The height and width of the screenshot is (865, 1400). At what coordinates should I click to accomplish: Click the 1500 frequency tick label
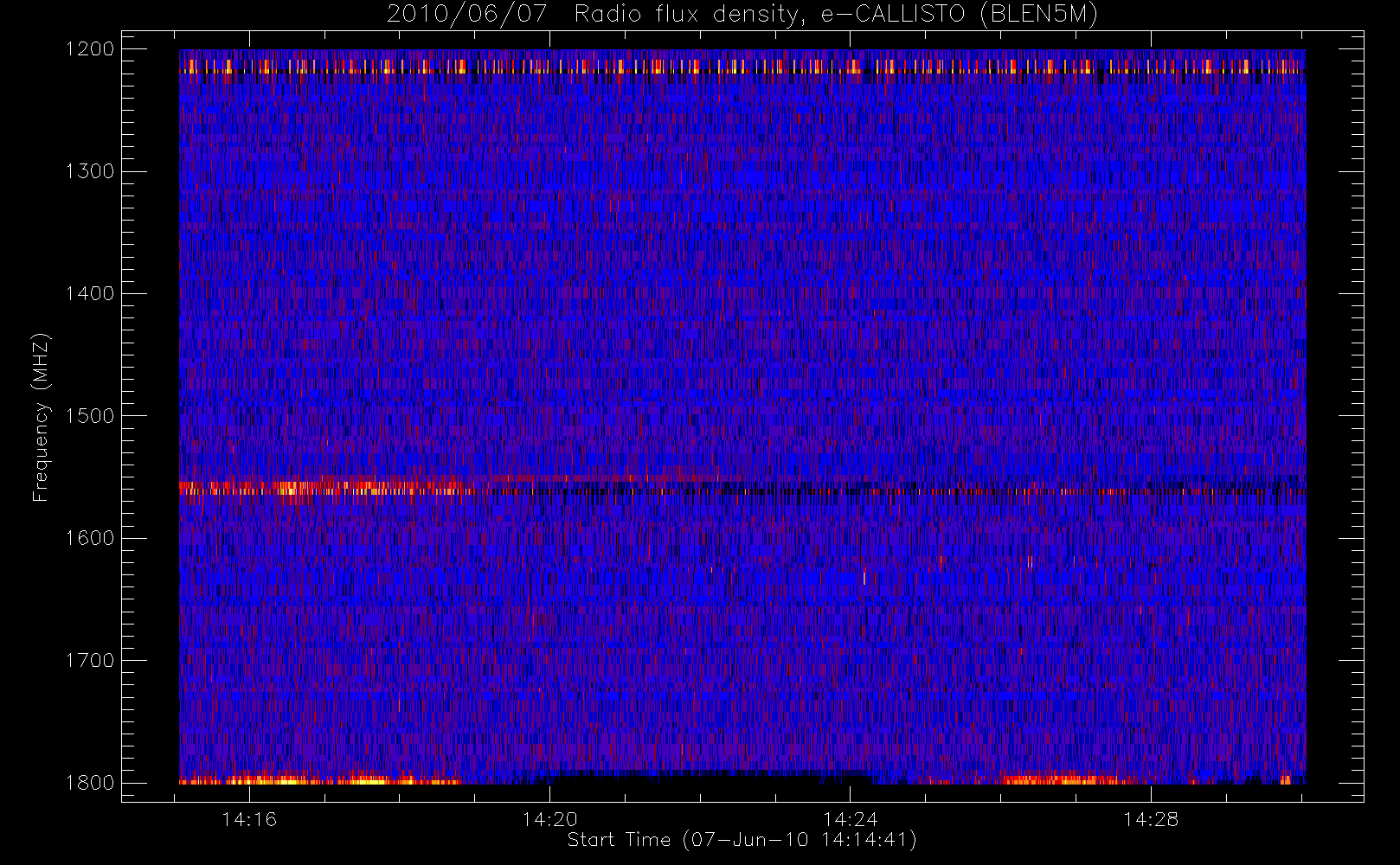[x=91, y=416]
